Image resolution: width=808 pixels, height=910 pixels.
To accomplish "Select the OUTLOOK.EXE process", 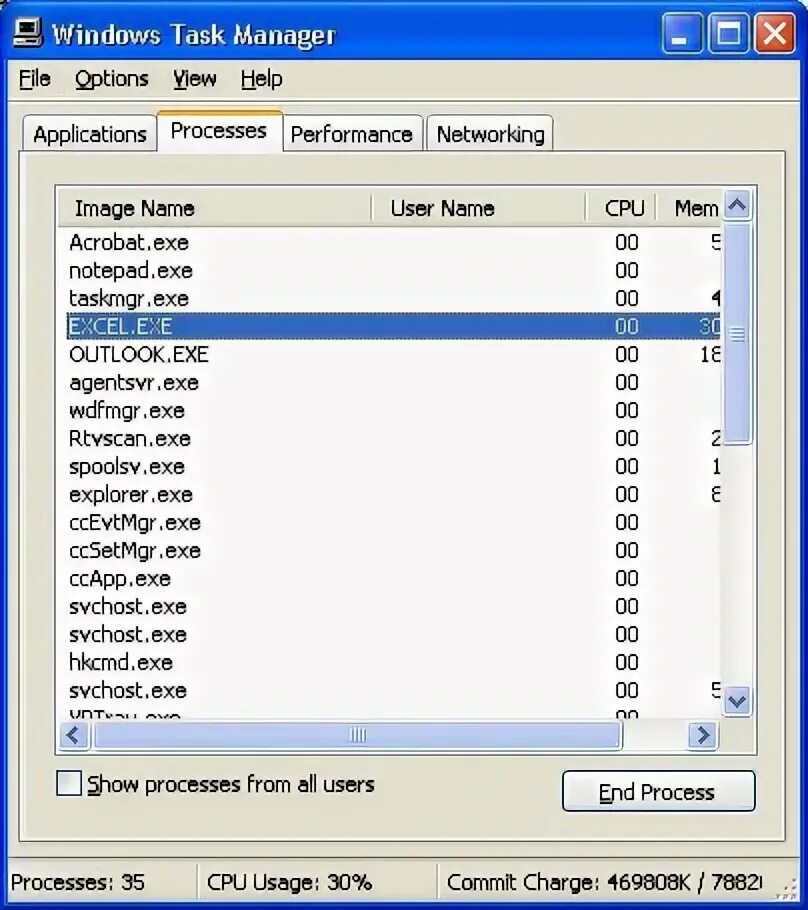I will tap(394, 354).
